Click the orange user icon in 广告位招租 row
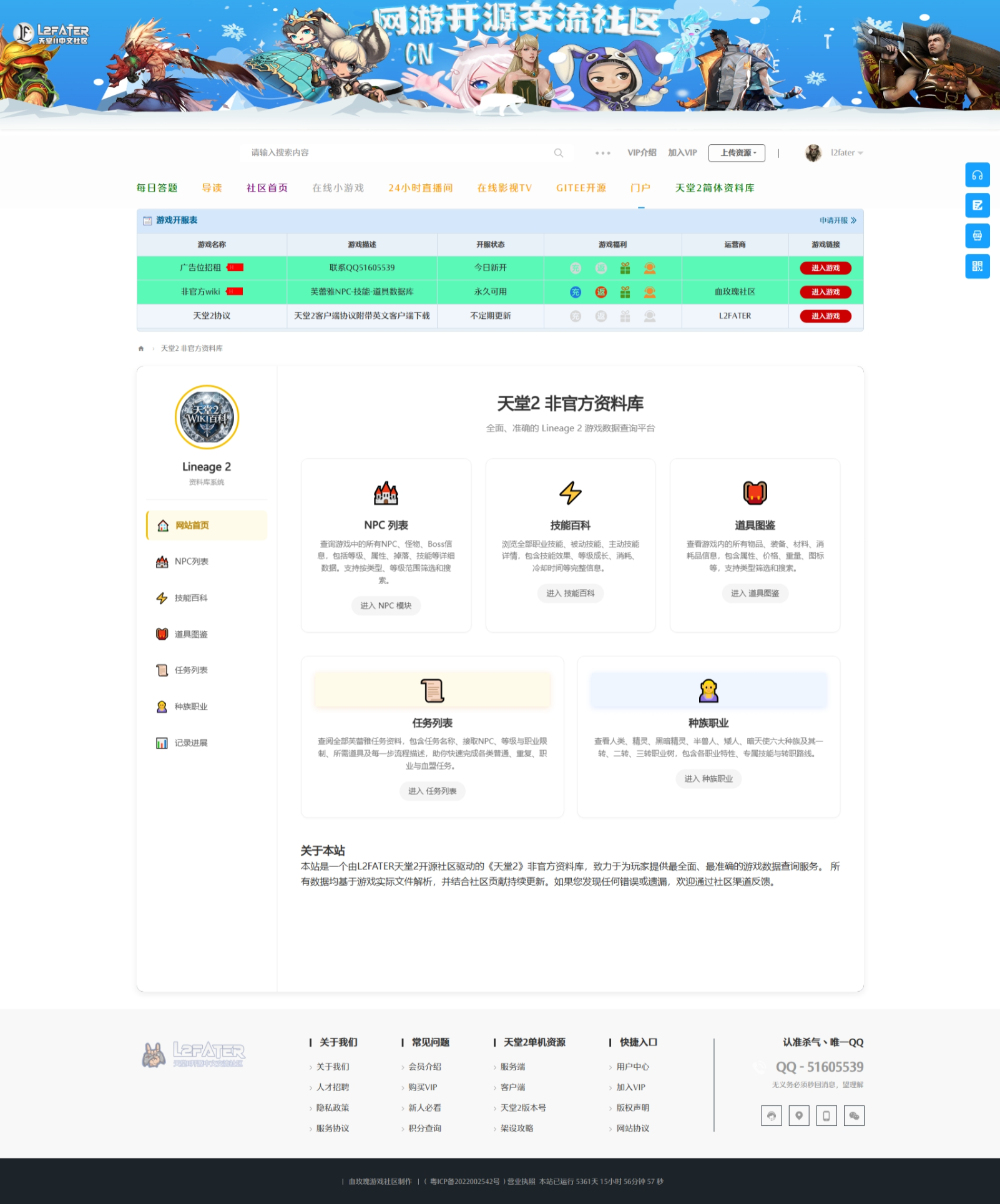Image resolution: width=1000 pixels, height=1204 pixels. 650,268
